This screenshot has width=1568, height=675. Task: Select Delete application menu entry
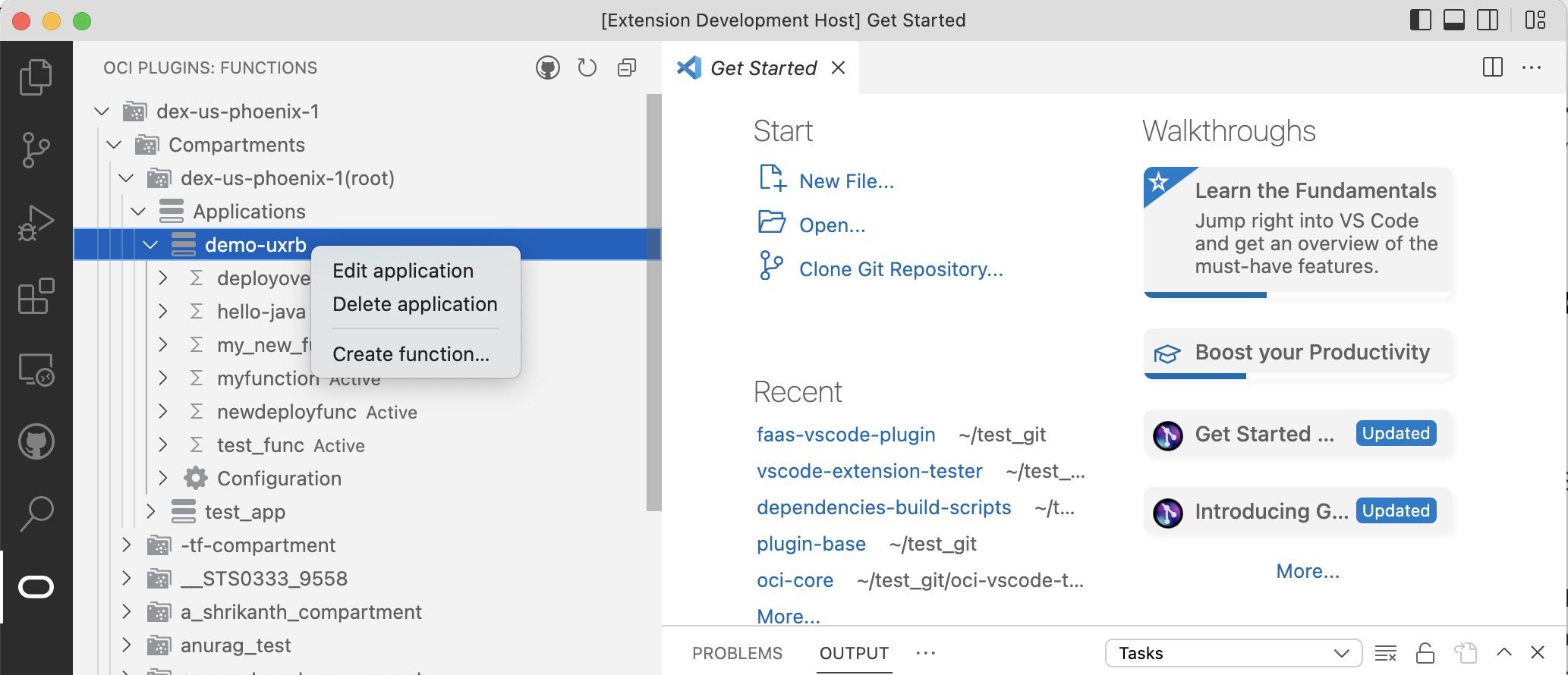[414, 304]
